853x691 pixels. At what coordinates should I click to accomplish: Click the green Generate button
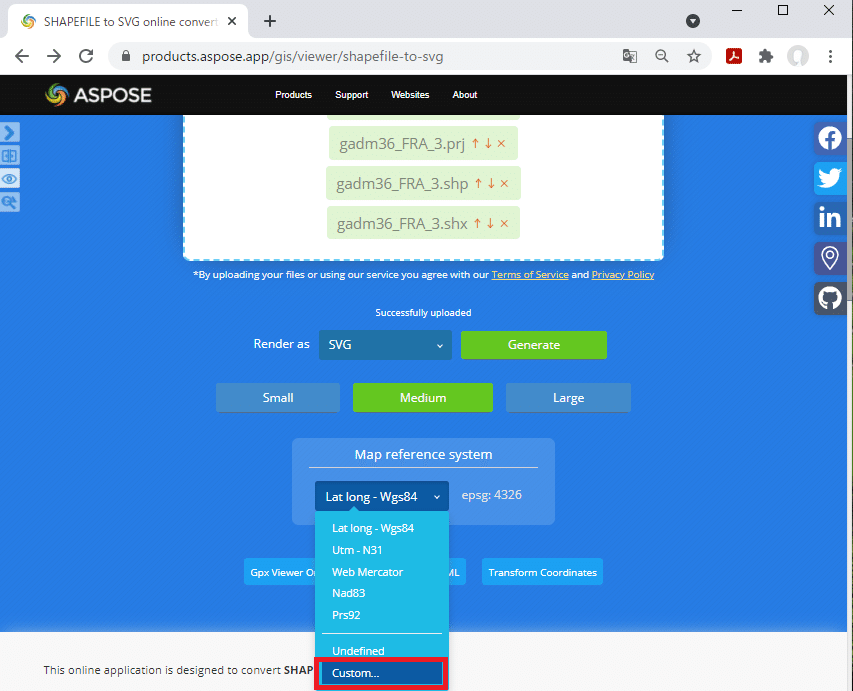pyautogui.click(x=534, y=345)
